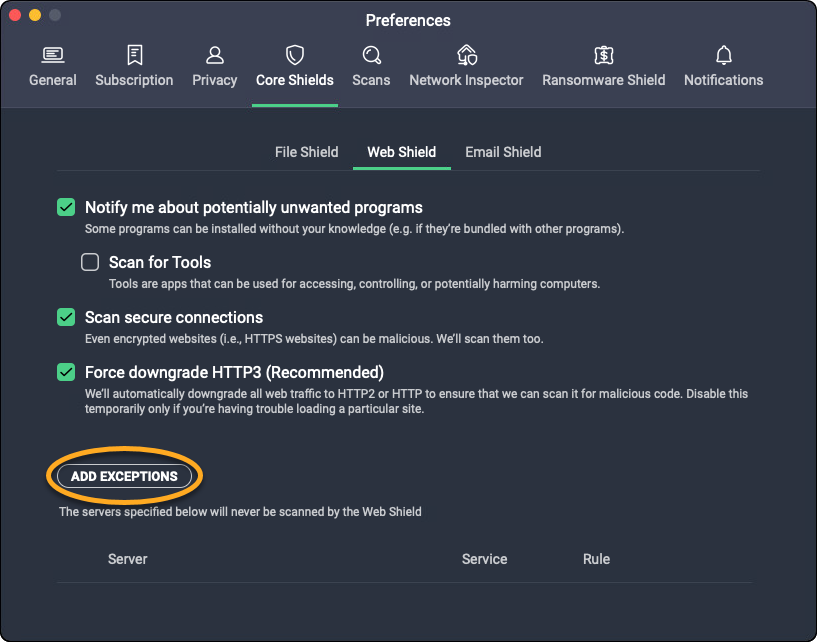This screenshot has width=817, height=642.
Task: Uncheck Notify me about potentially unwanted programs
Action: (66, 208)
